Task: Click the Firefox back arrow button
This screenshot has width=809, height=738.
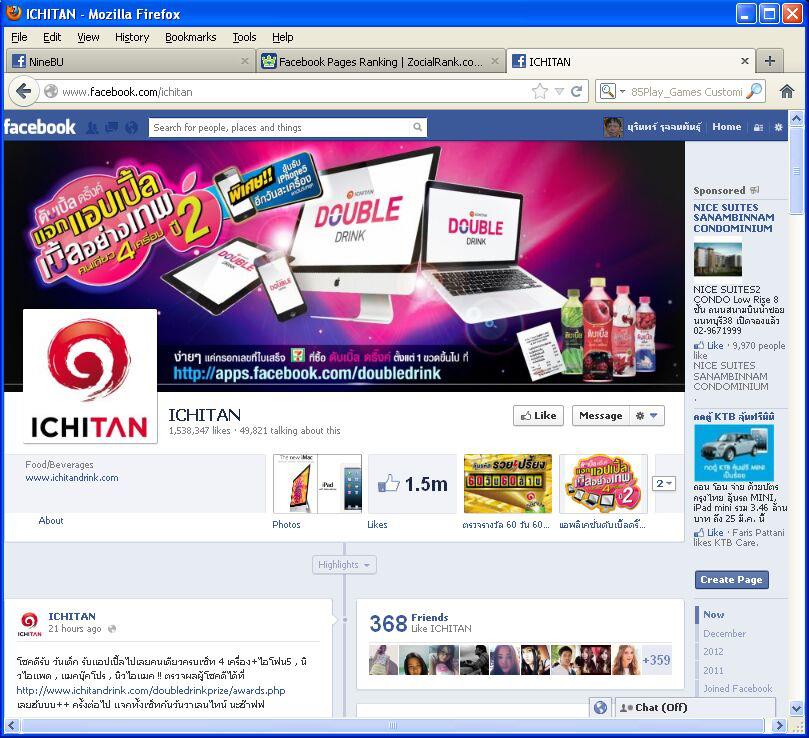Action: click(x=24, y=91)
